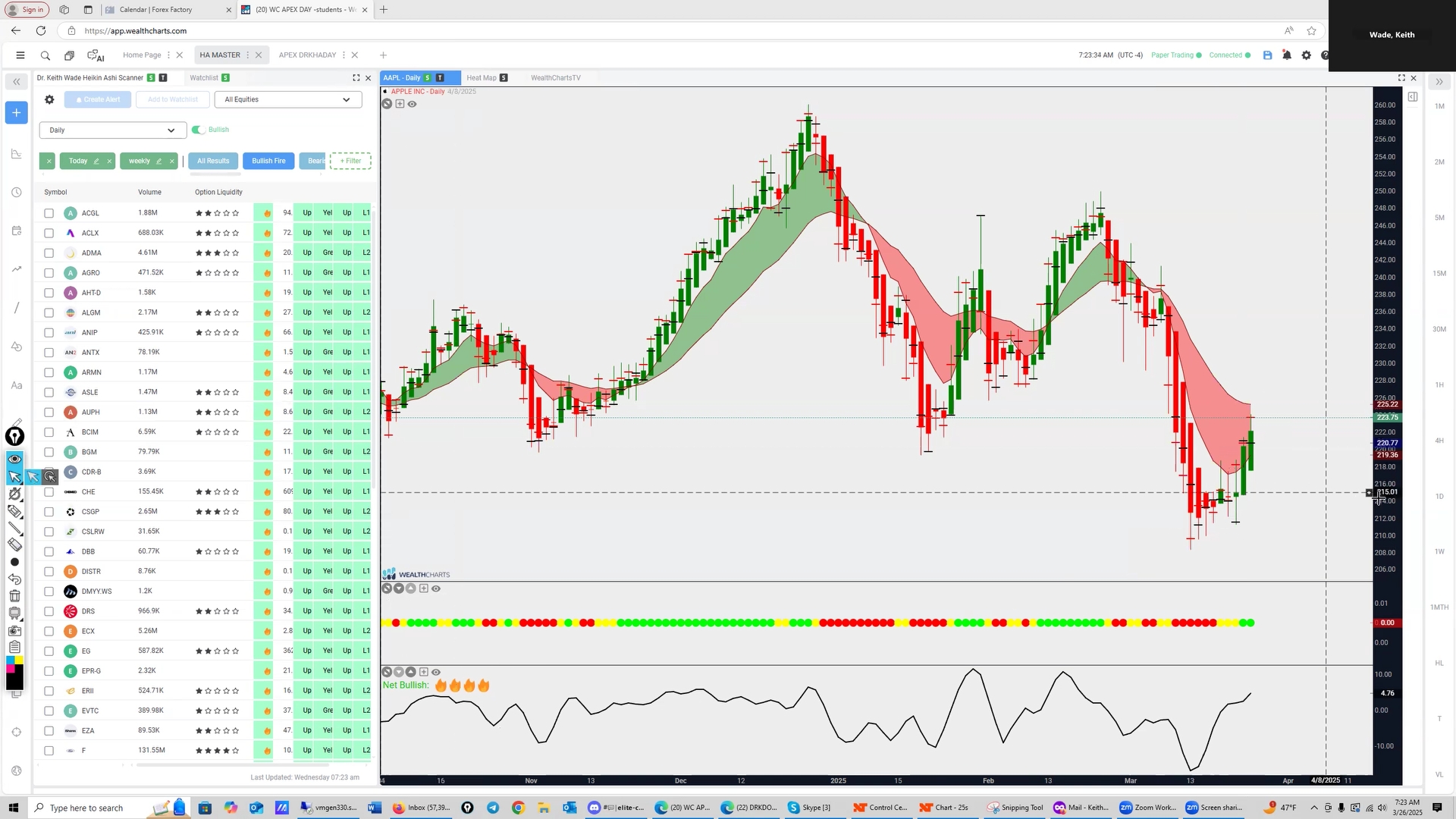Toggle the Bullish switch

coord(199,130)
